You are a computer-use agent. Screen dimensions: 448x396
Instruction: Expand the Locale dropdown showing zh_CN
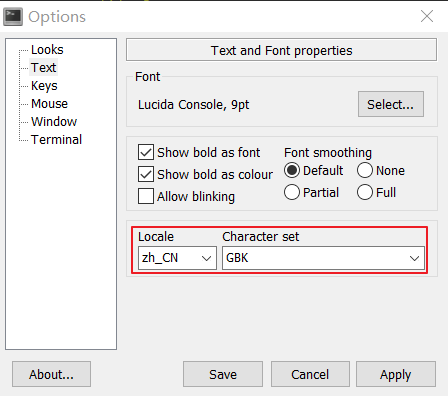click(x=177, y=258)
